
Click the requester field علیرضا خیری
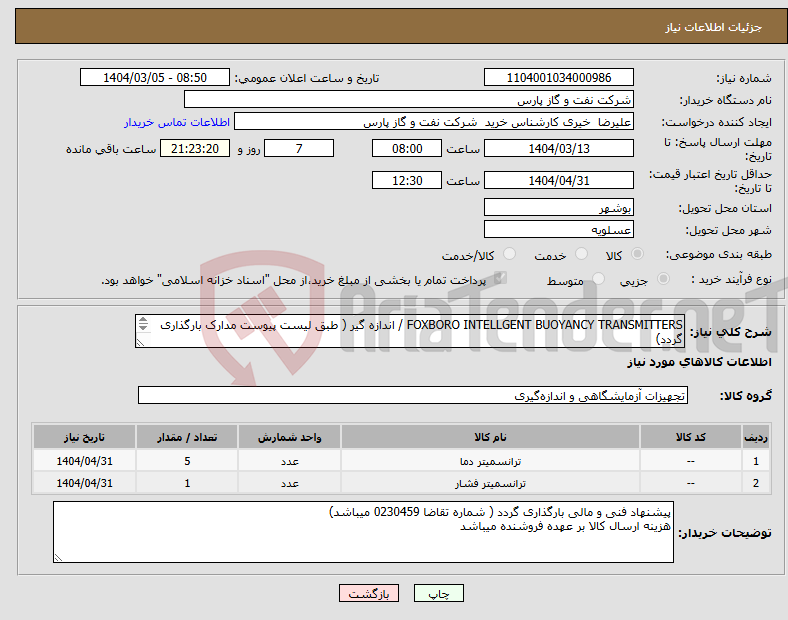tap(434, 122)
